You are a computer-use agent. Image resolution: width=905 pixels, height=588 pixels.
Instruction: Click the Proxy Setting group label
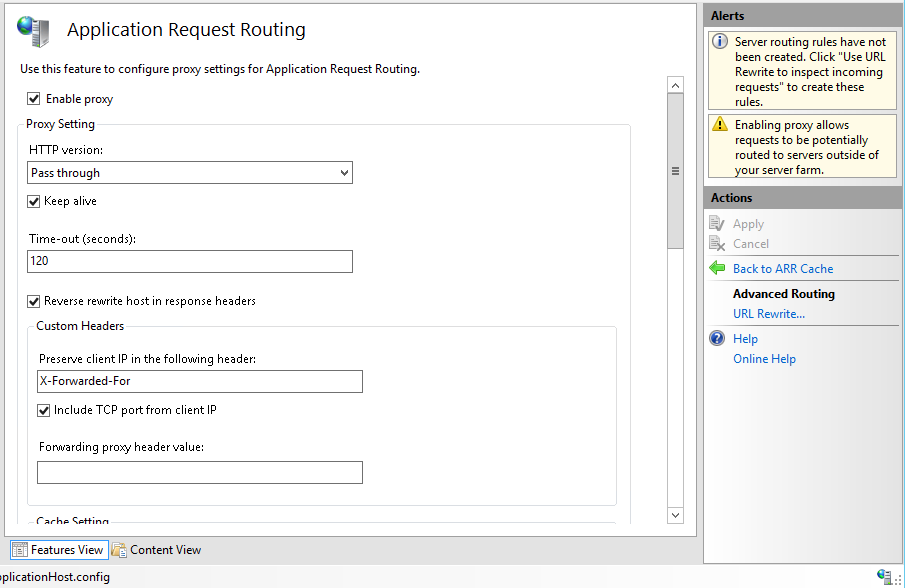(61, 123)
